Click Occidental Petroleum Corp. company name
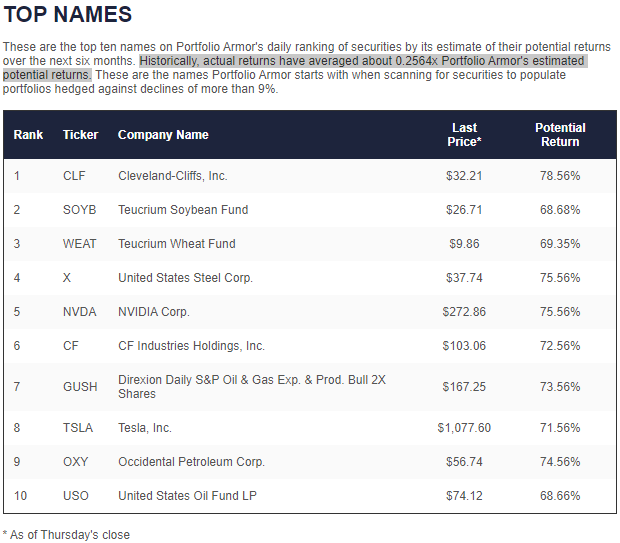The width and height of the screenshot is (620, 543). (x=191, y=462)
